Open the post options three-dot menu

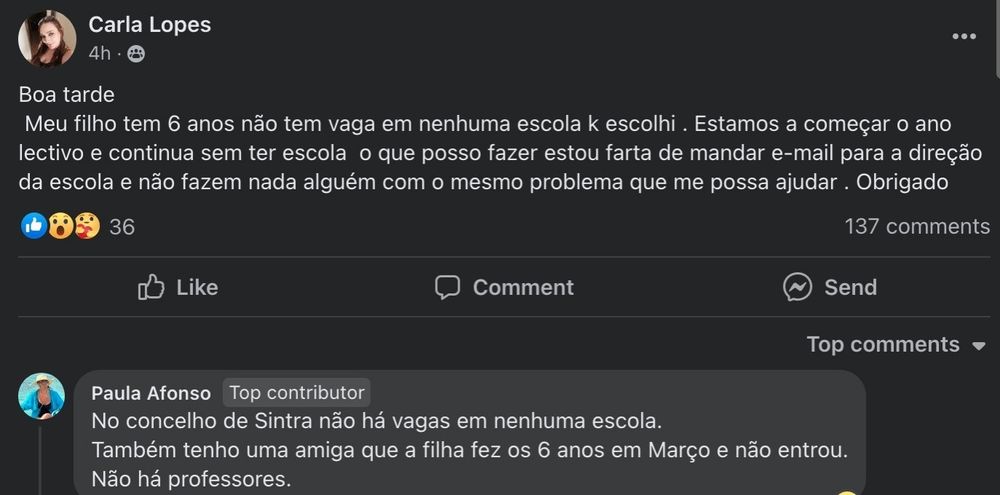[963, 37]
